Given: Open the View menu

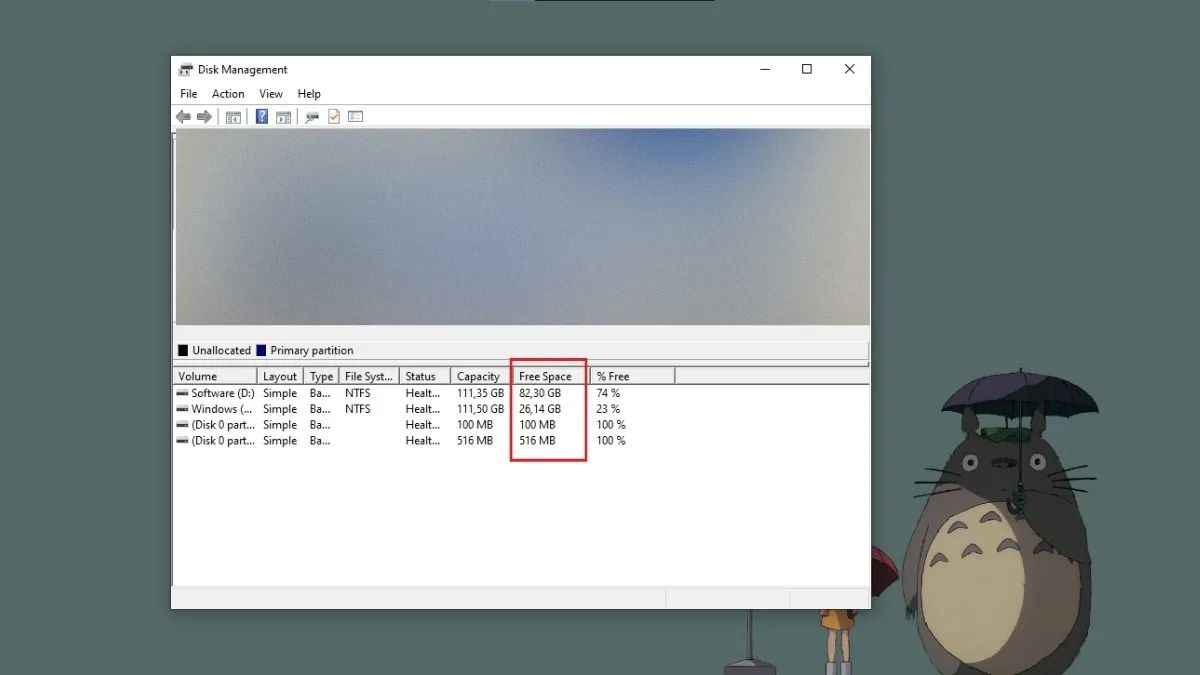Looking at the screenshot, I should coord(271,94).
